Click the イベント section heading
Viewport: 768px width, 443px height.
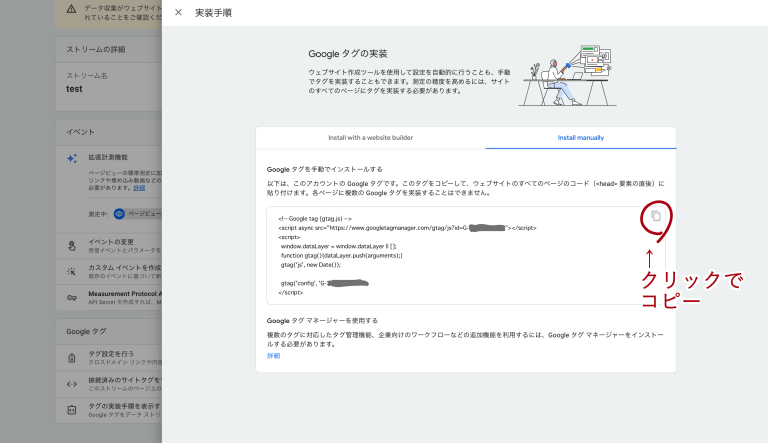pos(81,132)
